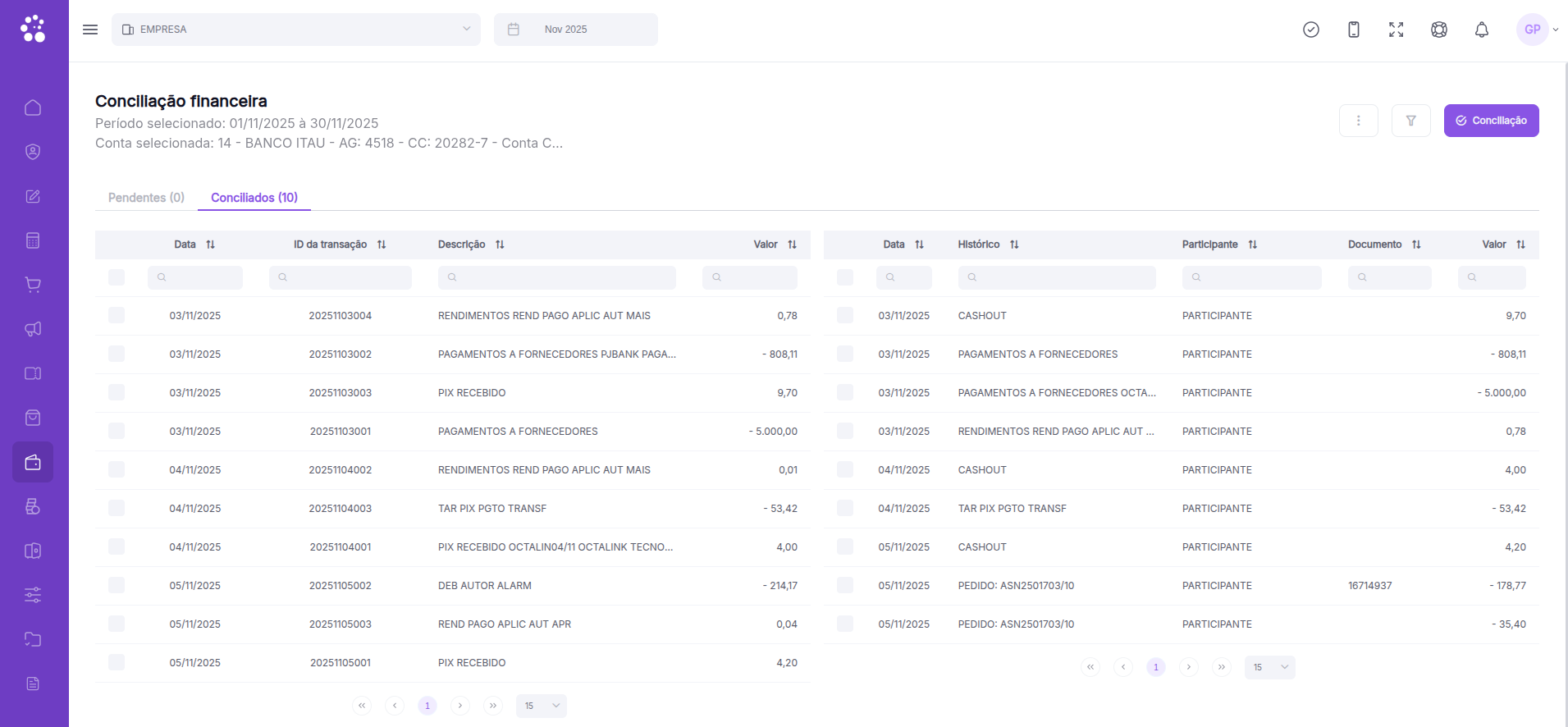Tick checkbox for transaction 20251104003
Viewport: 1568px width, 727px height.
click(x=117, y=508)
